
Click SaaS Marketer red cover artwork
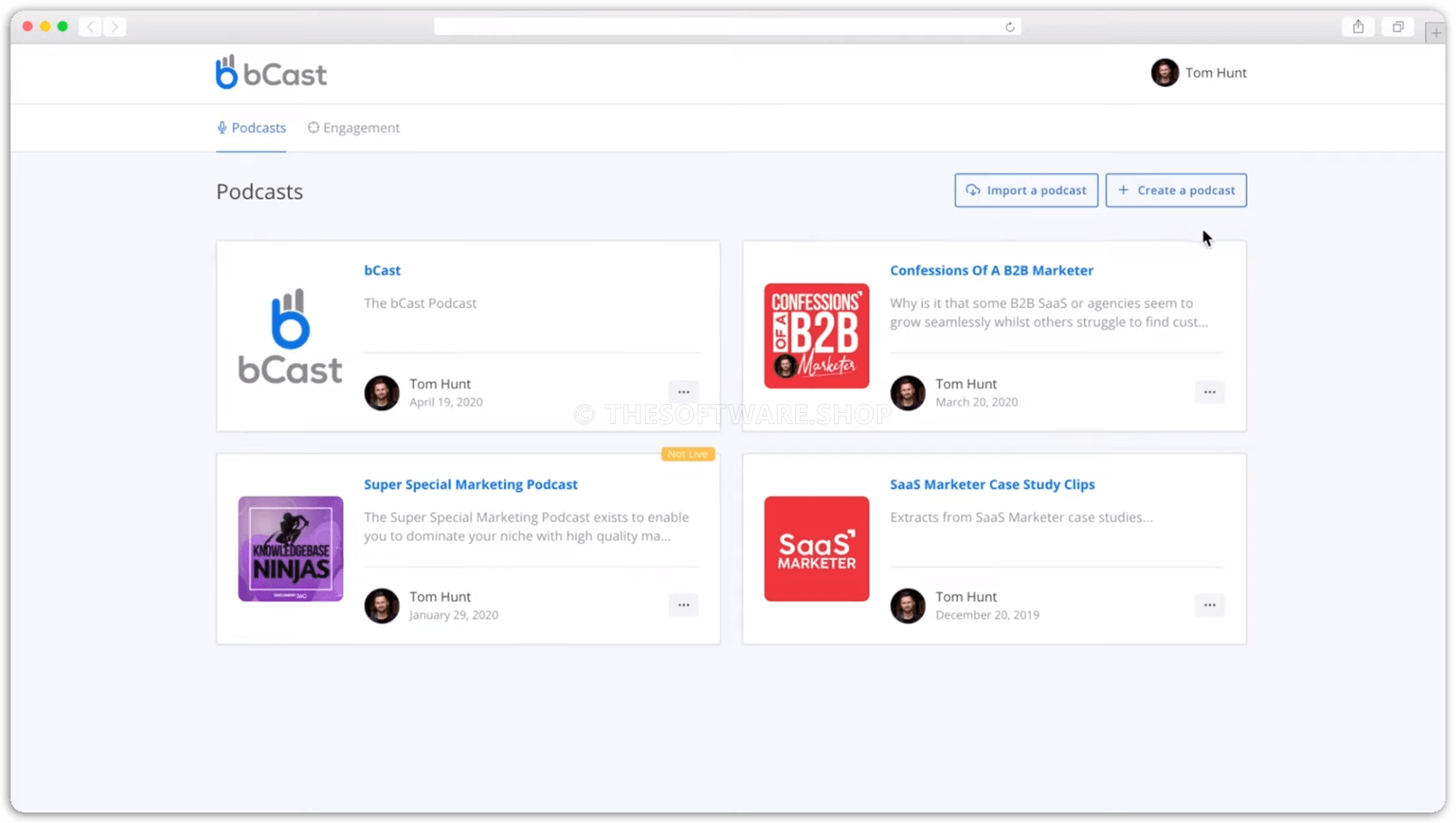coord(816,548)
